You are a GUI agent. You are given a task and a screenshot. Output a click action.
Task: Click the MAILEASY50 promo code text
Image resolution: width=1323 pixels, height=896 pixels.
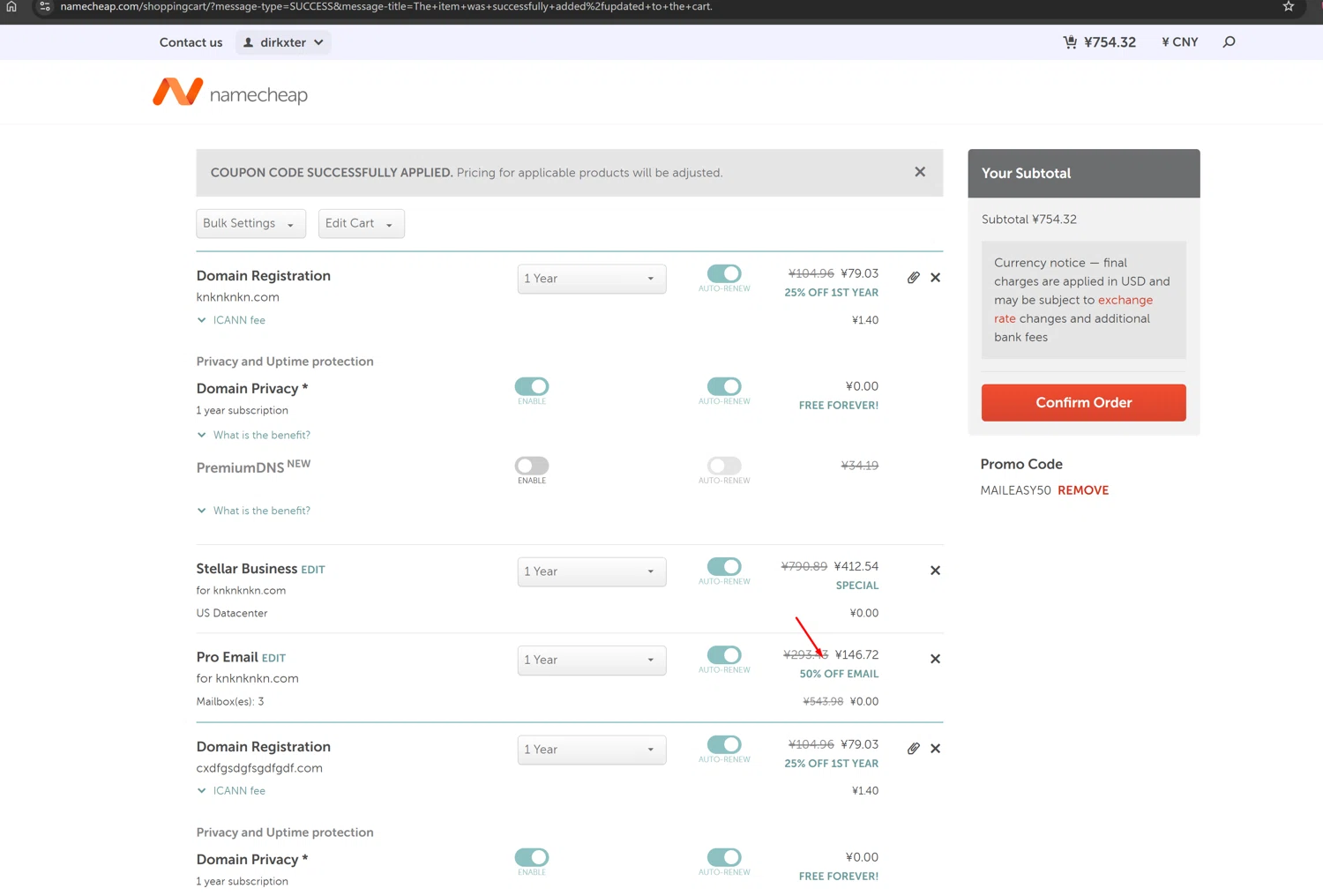click(x=1015, y=490)
